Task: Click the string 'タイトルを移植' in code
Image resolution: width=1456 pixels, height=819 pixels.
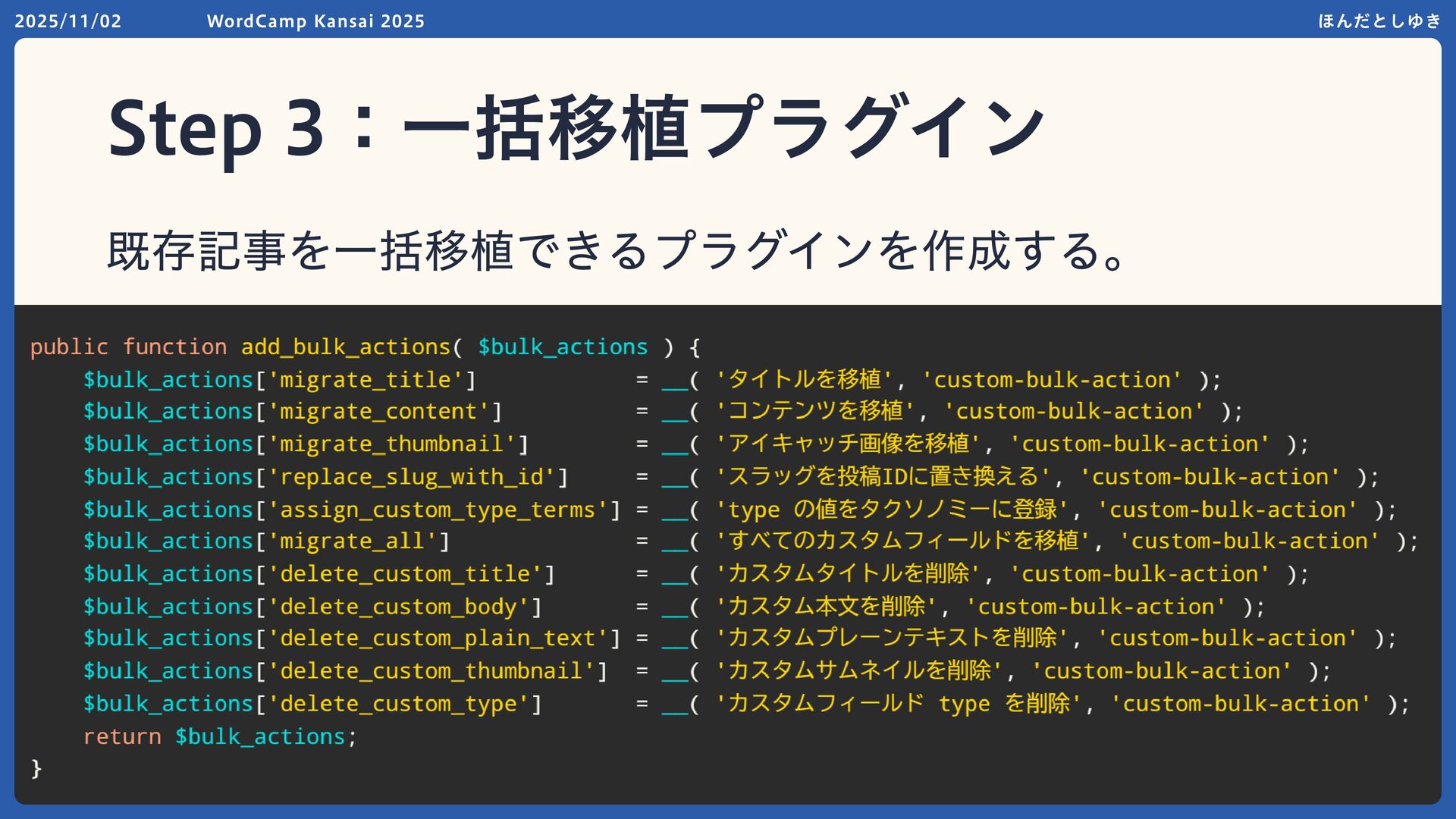Action: (804, 380)
